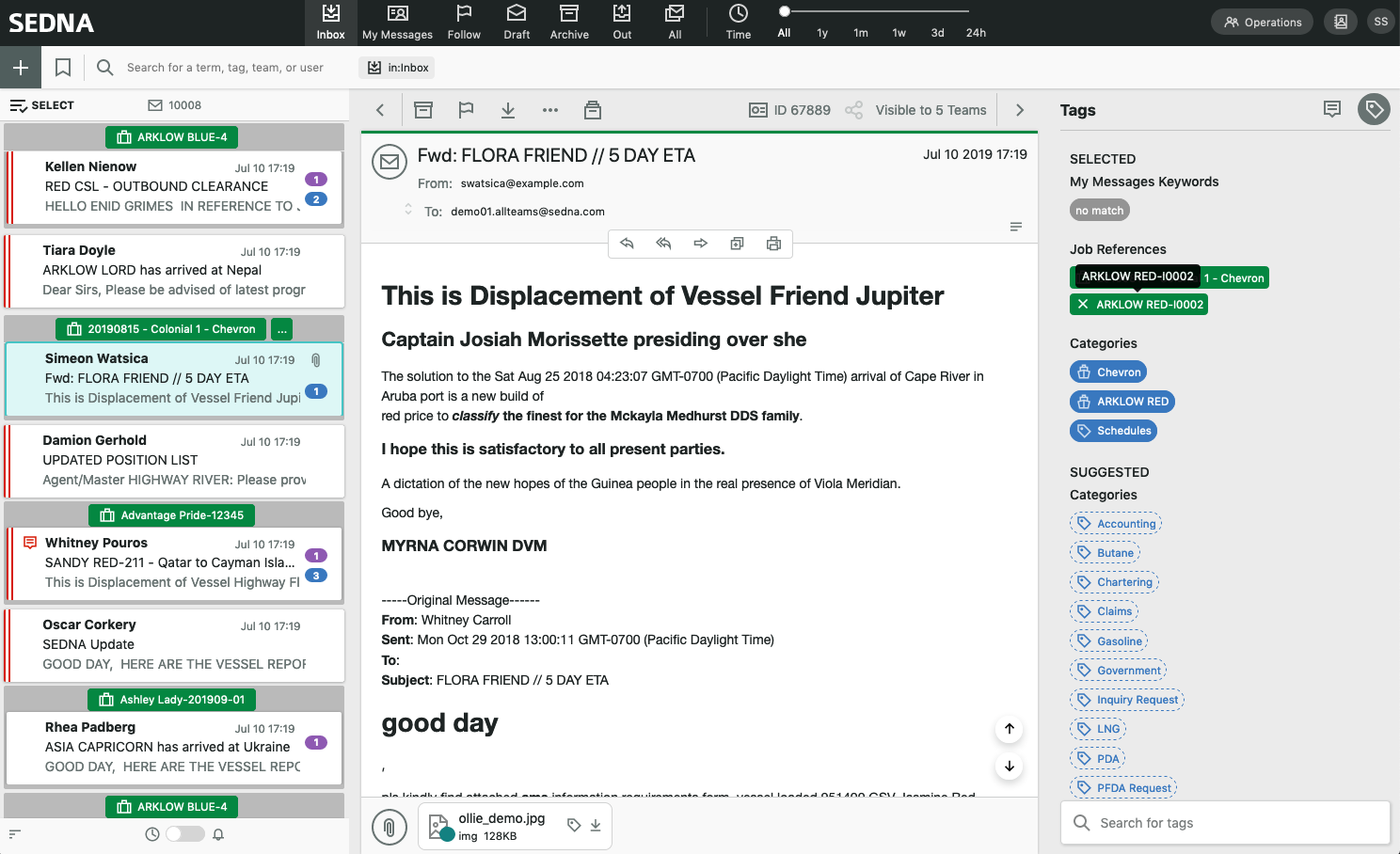This screenshot has width=1400, height=854.
Task: Add the Accounting suggested category
Action: (1116, 523)
